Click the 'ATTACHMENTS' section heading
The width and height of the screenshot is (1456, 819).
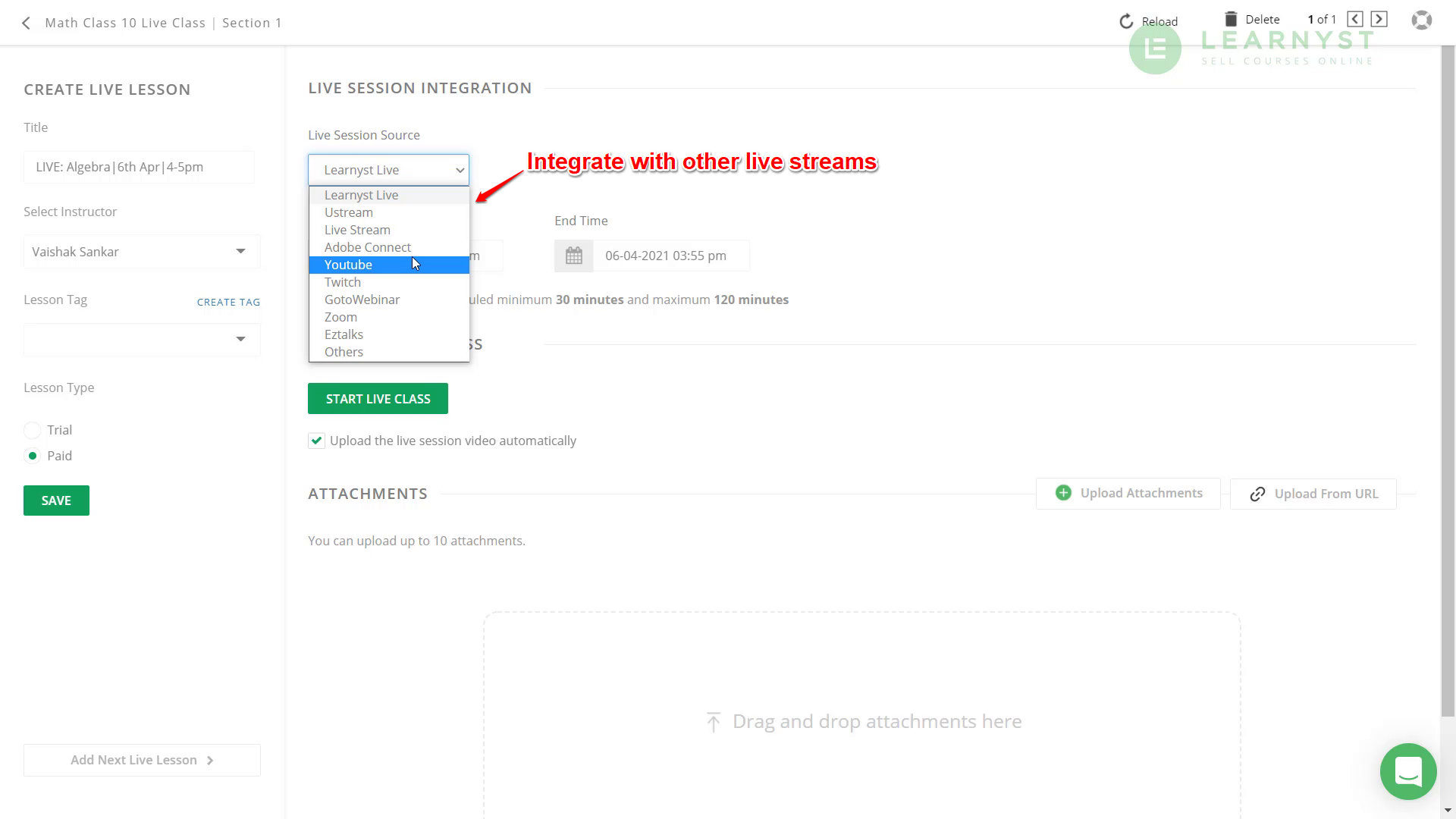pyautogui.click(x=368, y=494)
